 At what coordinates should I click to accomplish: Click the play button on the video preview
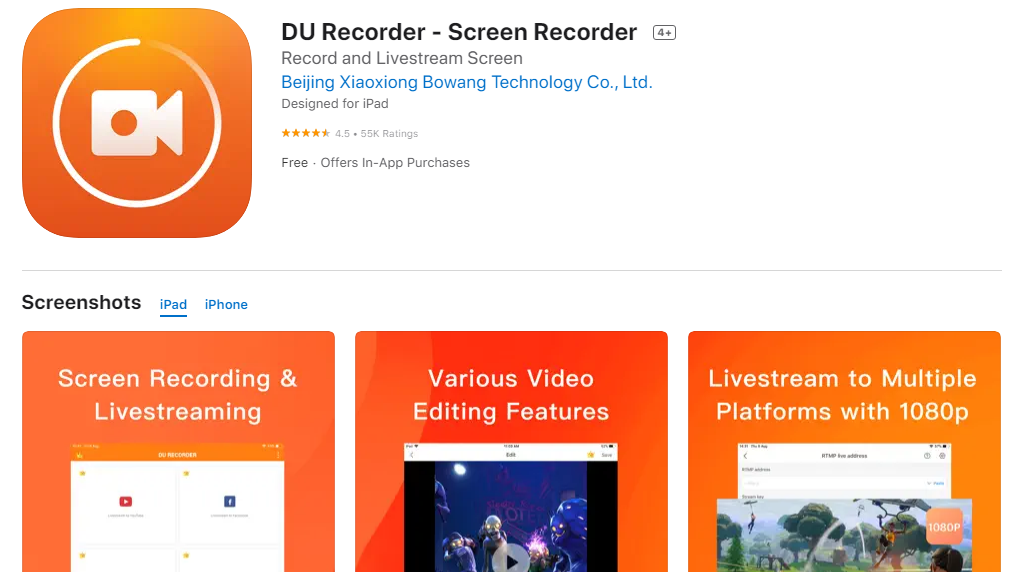512,560
